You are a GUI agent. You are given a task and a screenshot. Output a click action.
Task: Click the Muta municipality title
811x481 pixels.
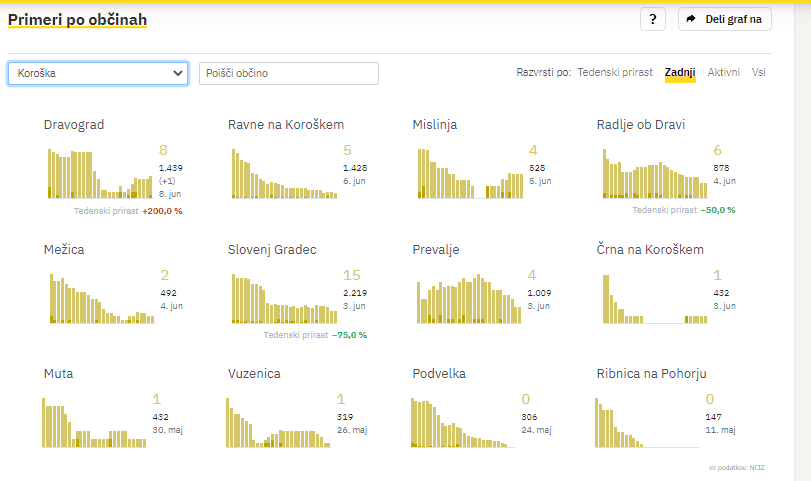58,374
